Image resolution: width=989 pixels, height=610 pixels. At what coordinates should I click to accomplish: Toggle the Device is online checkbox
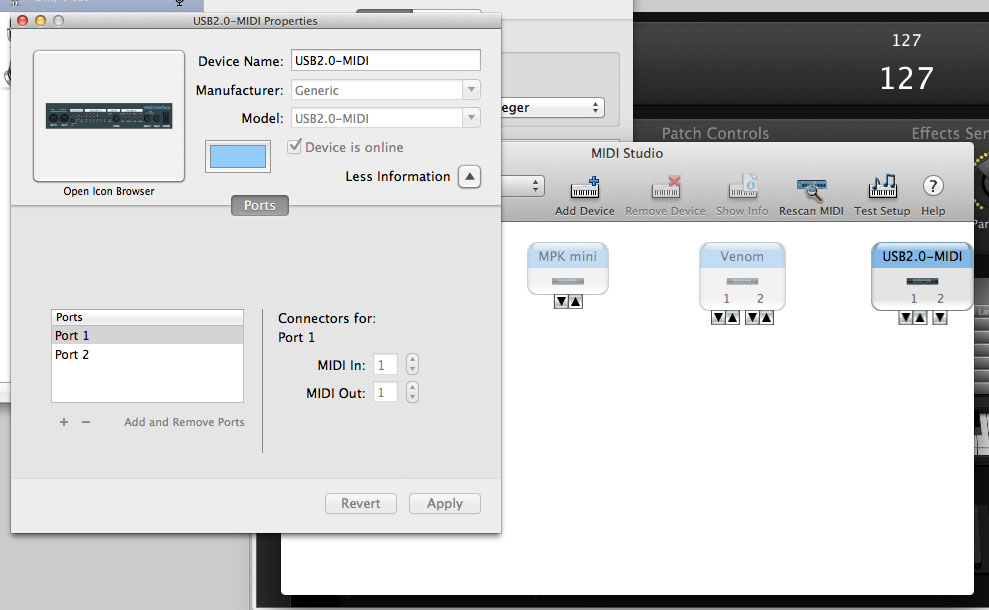[x=295, y=146]
